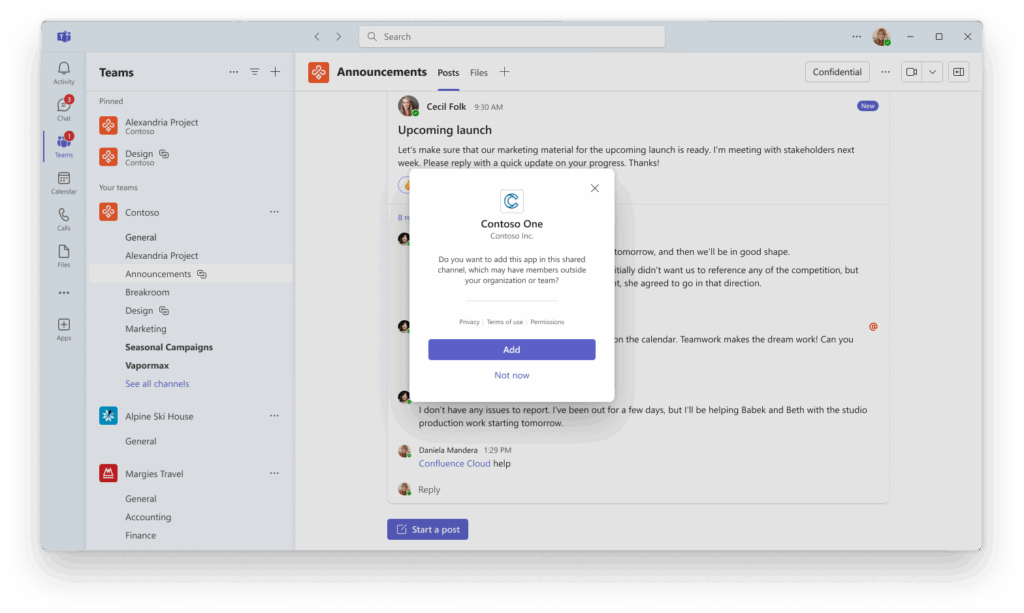This screenshot has height=613, width=1024.
Task: Open Chat from the left rail
Action: click(x=64, y=109)
